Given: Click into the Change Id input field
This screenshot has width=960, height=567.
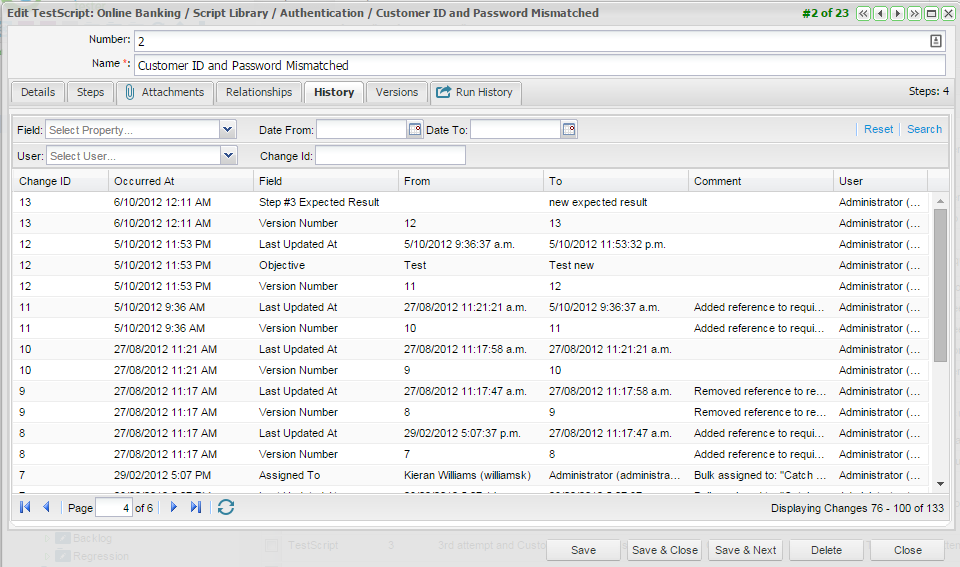Looking at the screenshot, I should point(390,156).
